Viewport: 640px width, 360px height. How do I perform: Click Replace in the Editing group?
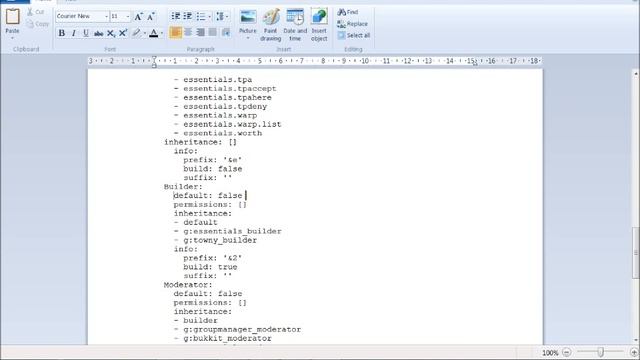(x=353, y=24)
